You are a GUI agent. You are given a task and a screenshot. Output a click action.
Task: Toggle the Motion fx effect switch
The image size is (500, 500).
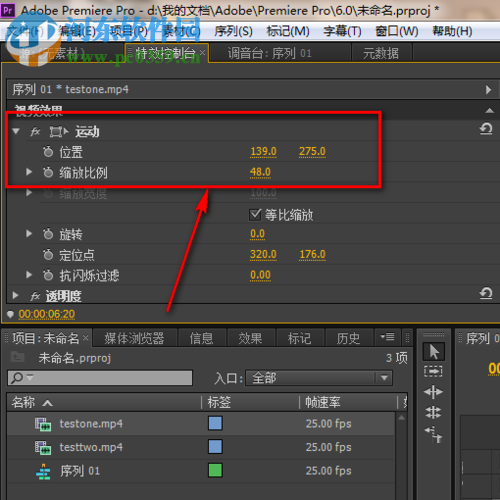click(35, 132)
